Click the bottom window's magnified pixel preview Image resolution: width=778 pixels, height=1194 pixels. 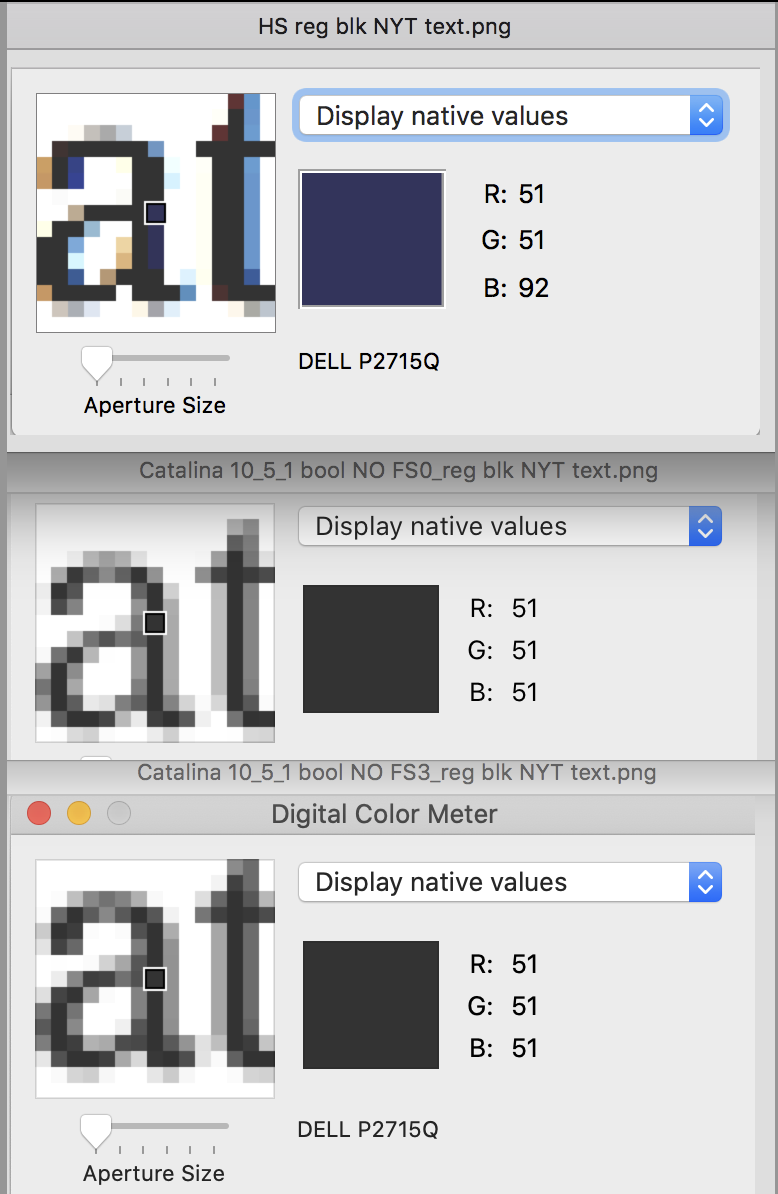(155, 978)
